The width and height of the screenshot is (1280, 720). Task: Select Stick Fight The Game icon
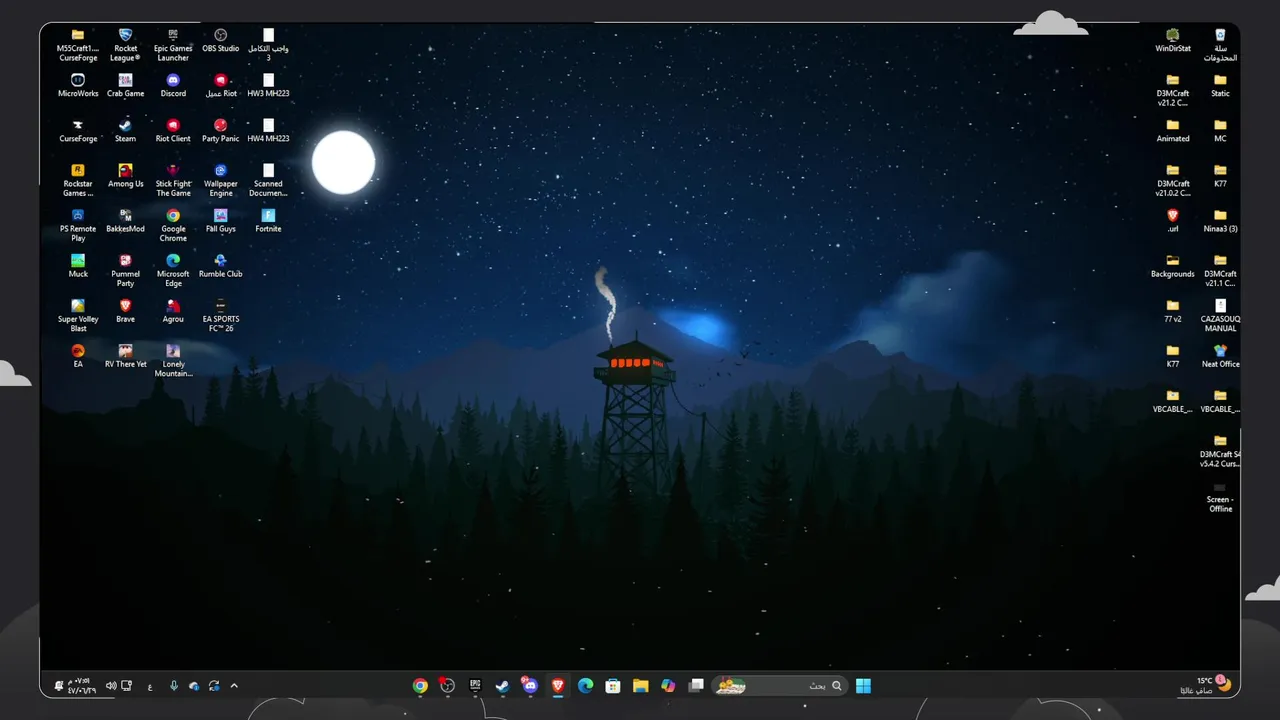(x=173, y=181)
